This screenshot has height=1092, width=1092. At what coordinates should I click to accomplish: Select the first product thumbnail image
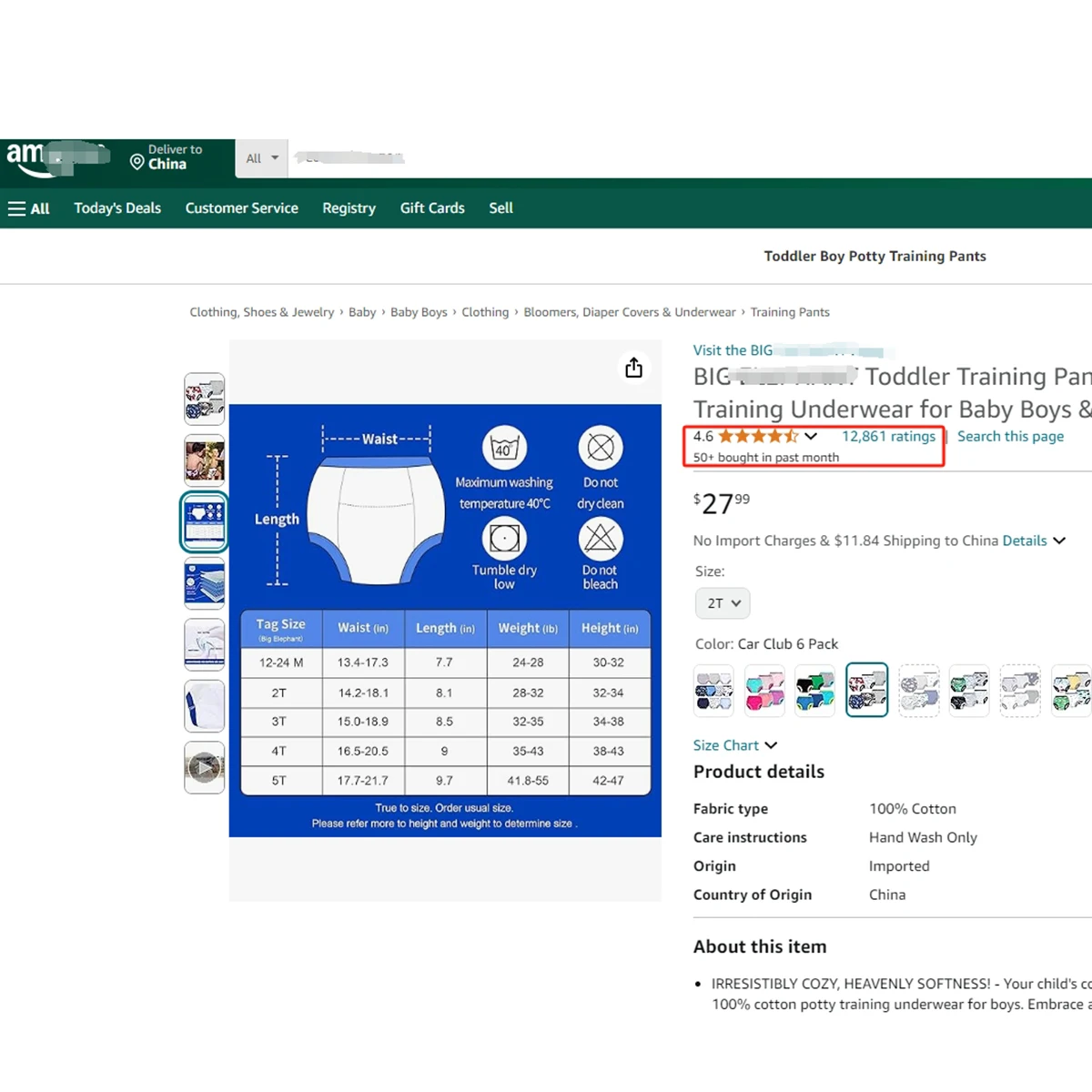205,399
